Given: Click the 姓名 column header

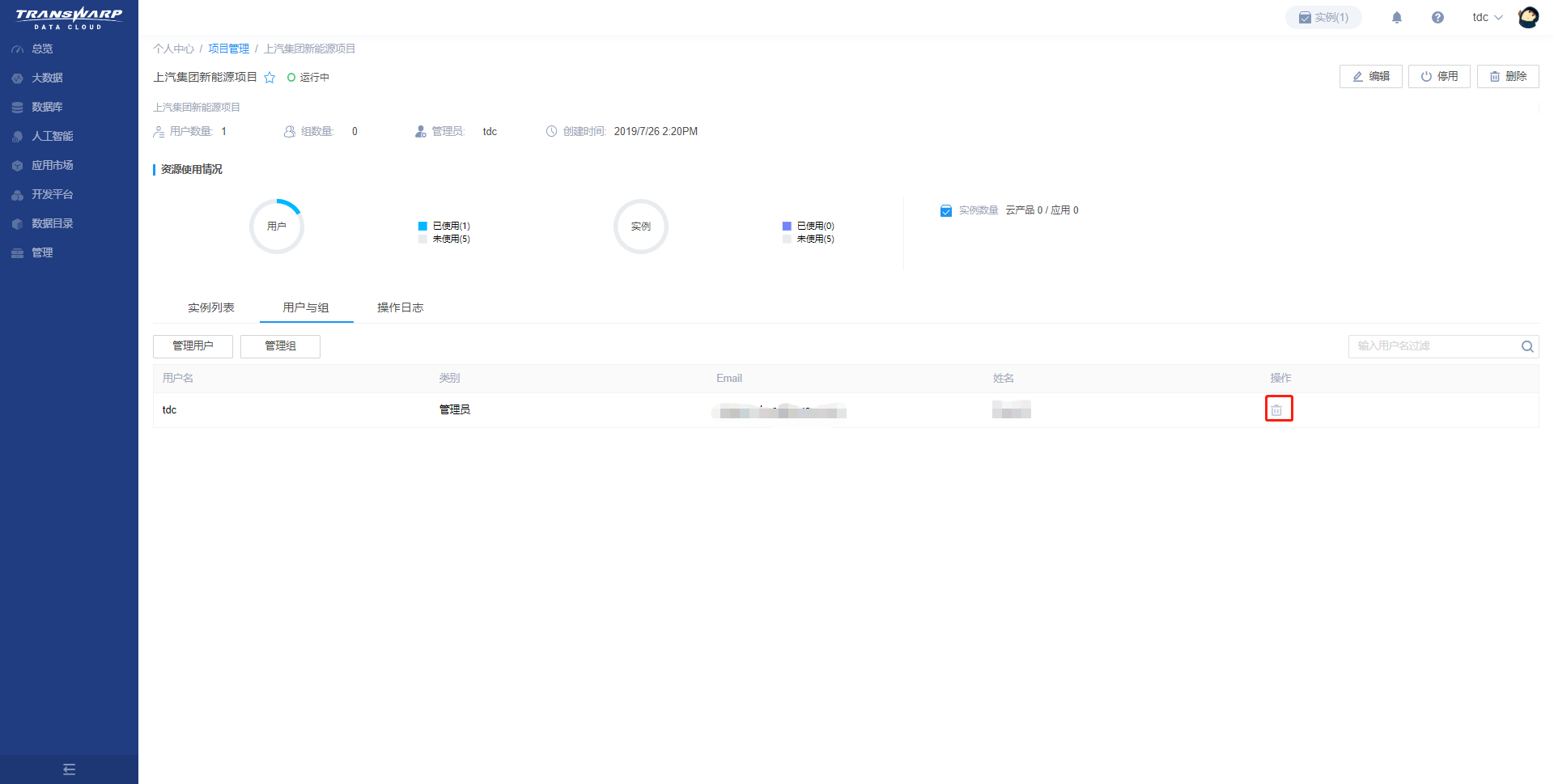Looking at the screenshot, I should click(1004, 378).
